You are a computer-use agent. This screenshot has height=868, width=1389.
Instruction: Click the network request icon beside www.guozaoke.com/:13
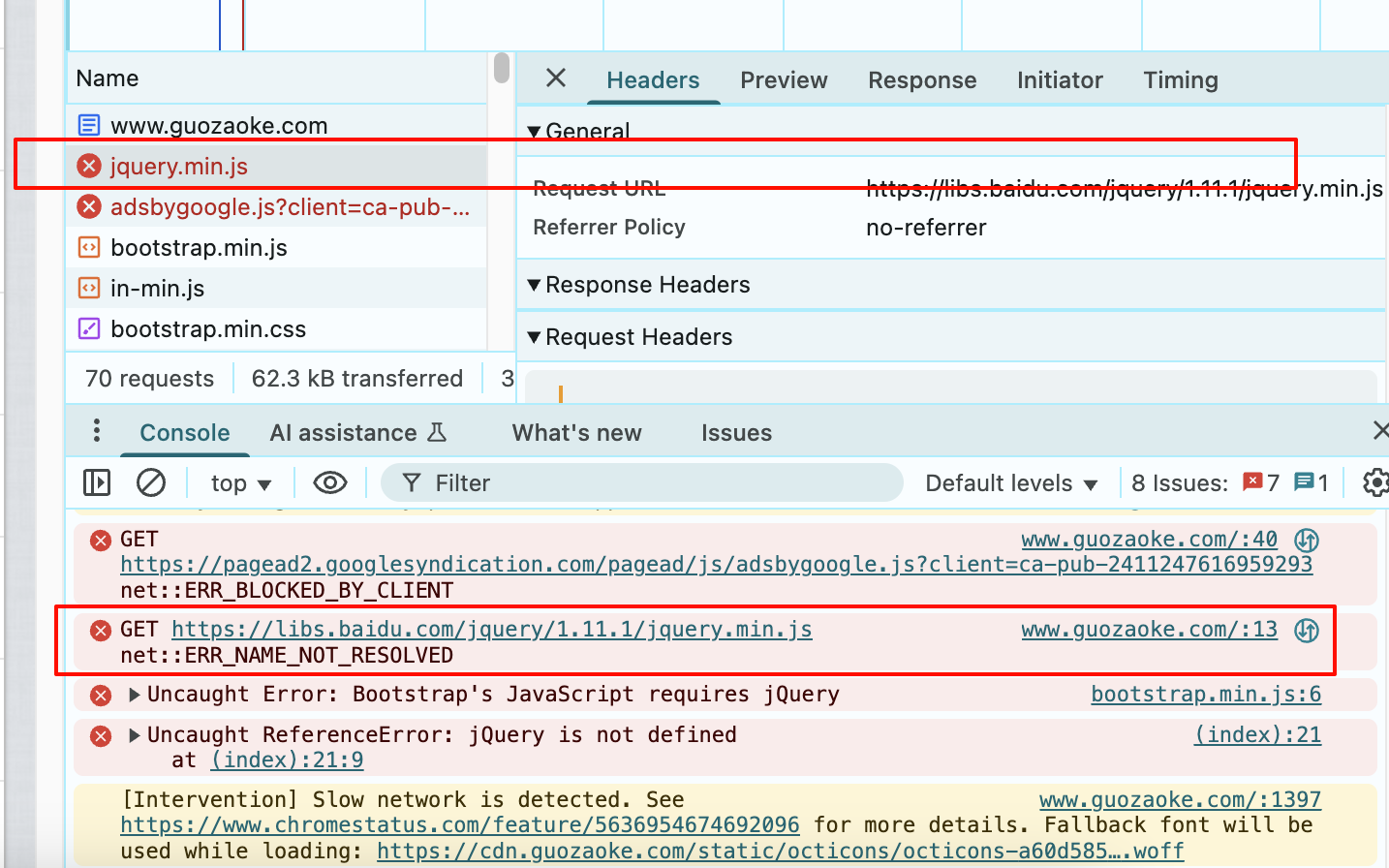coord(1307,631)
